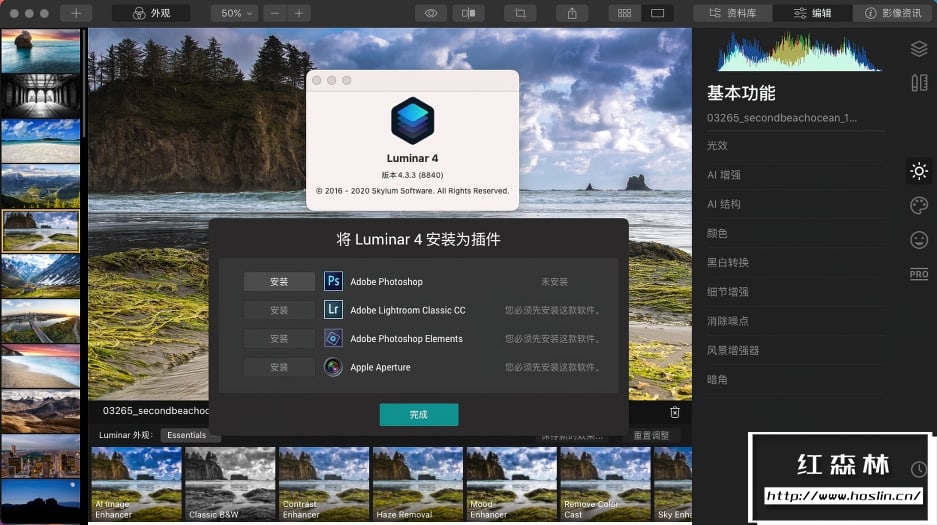This screenshot has height=525, width=937.
Task: Select the city skyline filmstrip thumbnail
Action: pyautogui.click(x=41, y=456)
